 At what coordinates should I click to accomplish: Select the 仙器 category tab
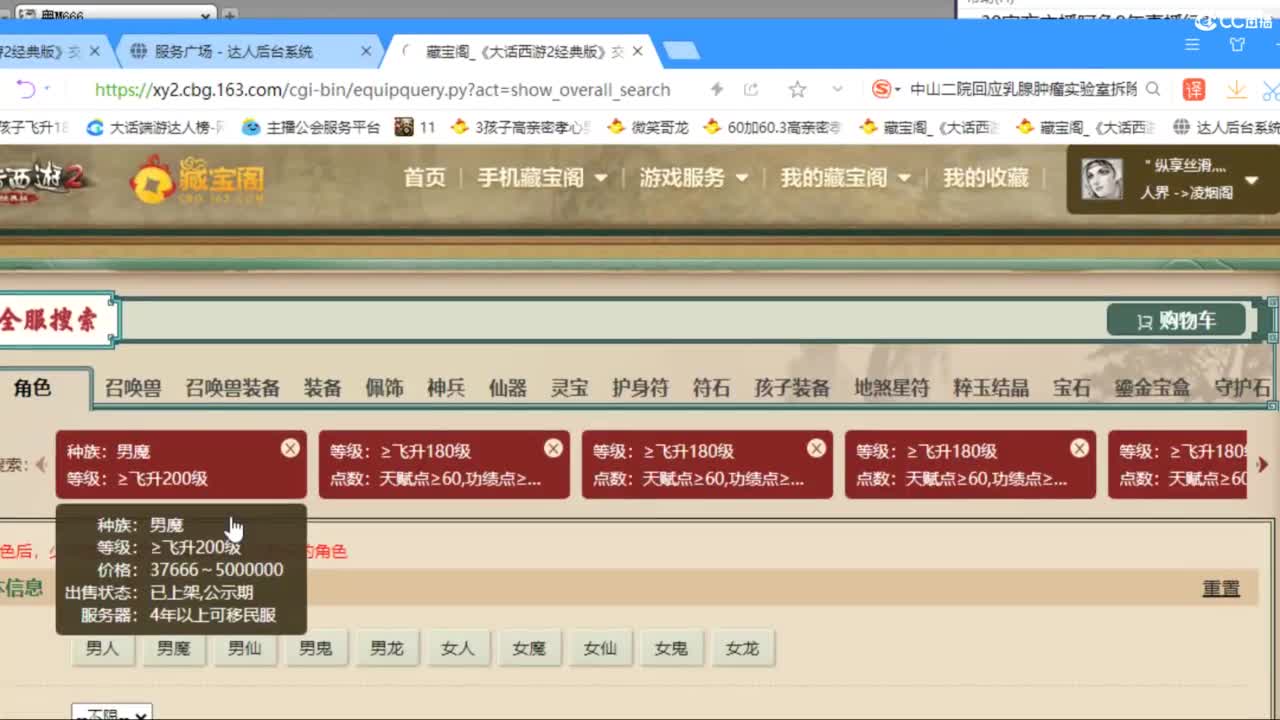click(508, 388)
